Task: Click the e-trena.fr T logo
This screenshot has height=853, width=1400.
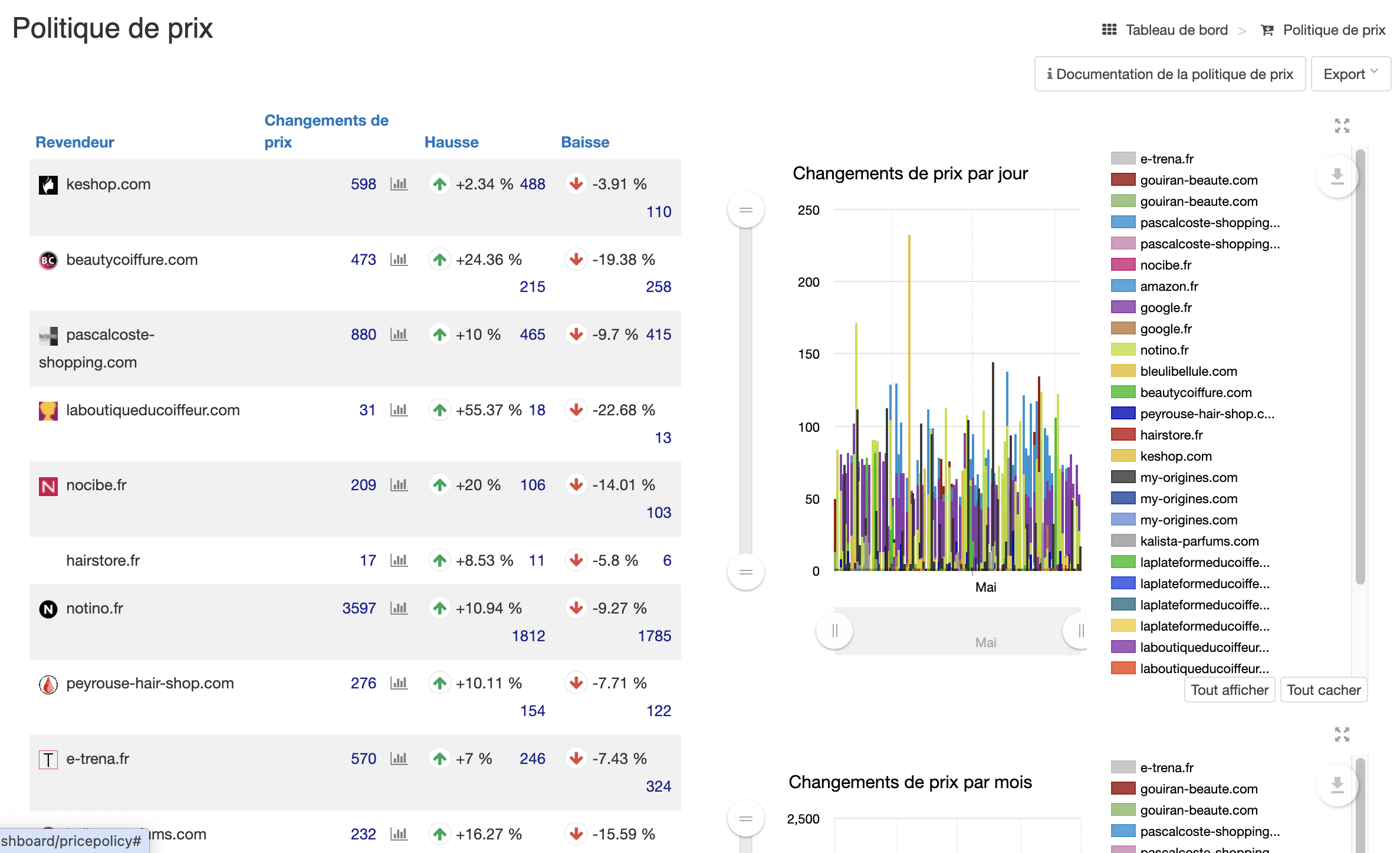Action: (48, 759)
